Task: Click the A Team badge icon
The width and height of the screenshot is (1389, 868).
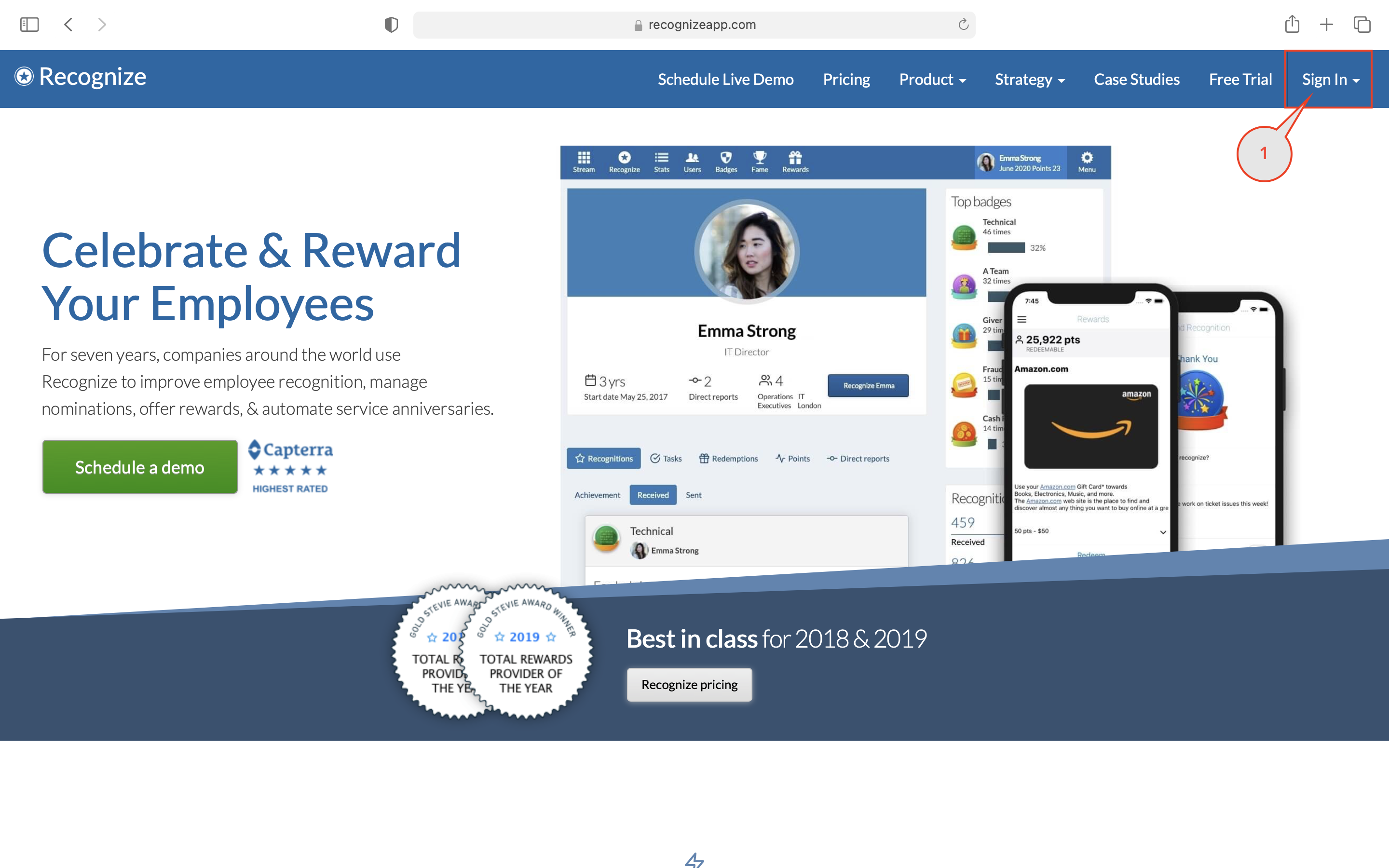Action: coord(964,286)
